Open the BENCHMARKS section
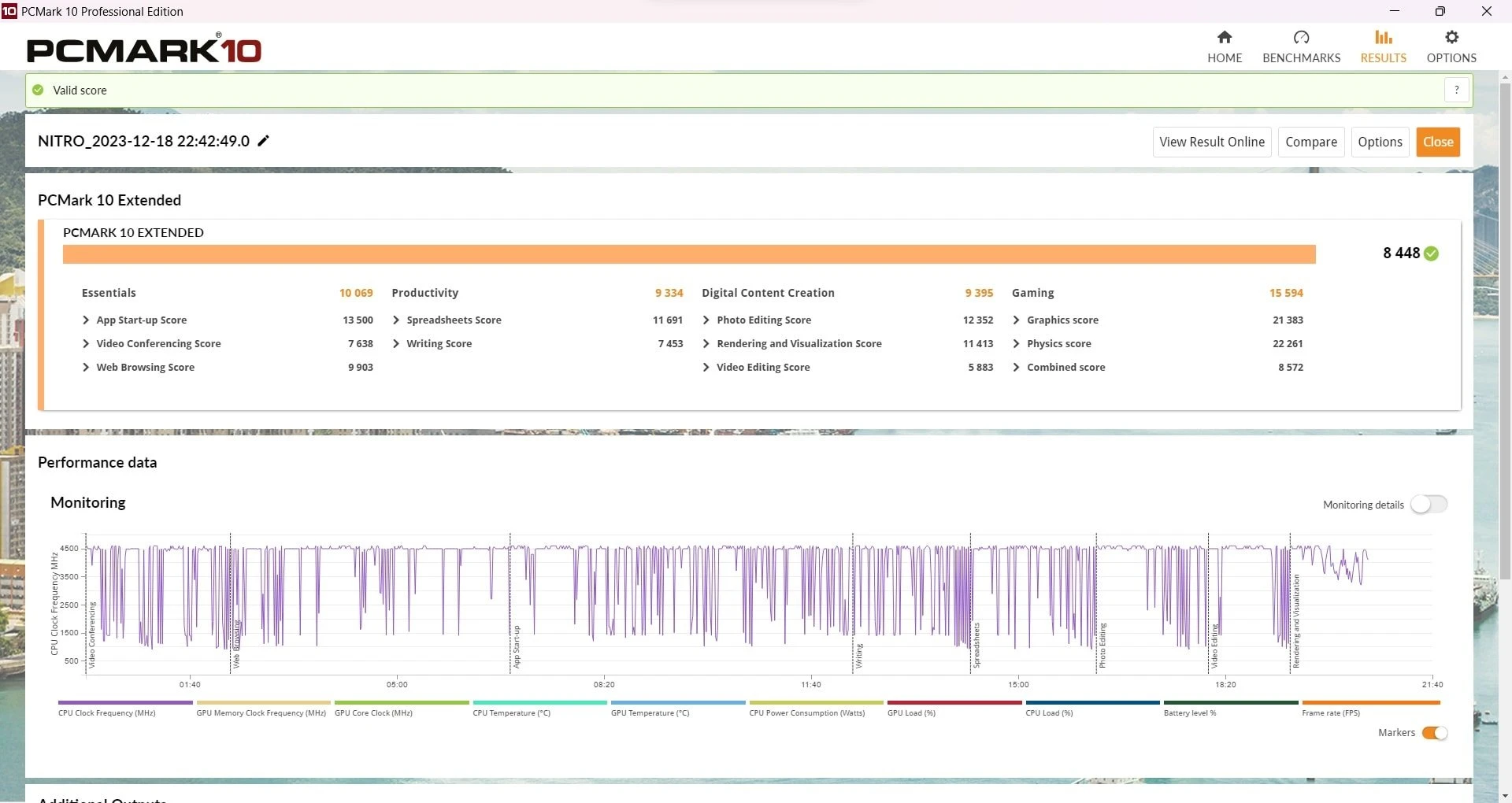 coord(1301,47)
